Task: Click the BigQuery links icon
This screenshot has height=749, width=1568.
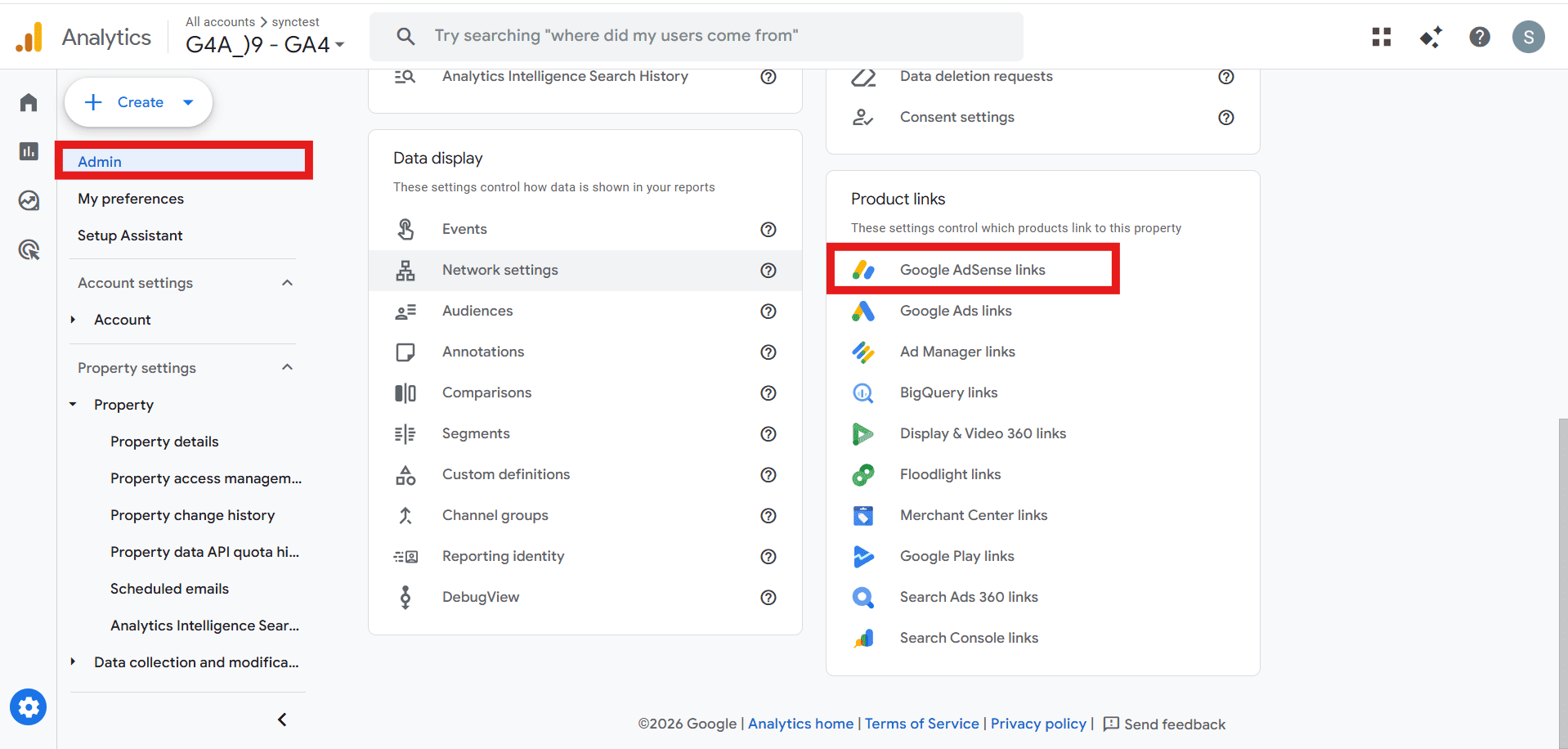Action: point(863,392)
